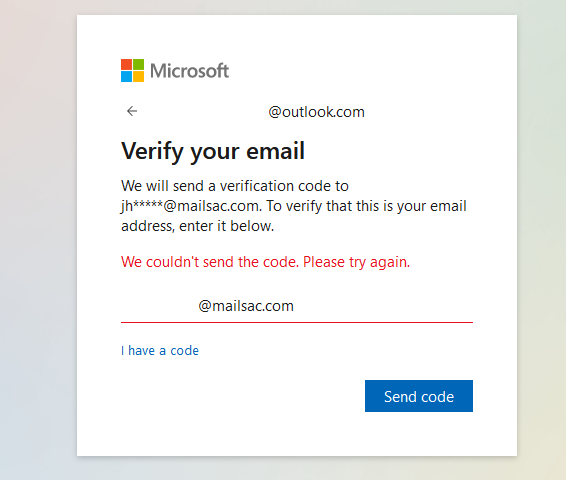Open the 'I have a code' link
The image size is (566, 480).
pos(160,350)
